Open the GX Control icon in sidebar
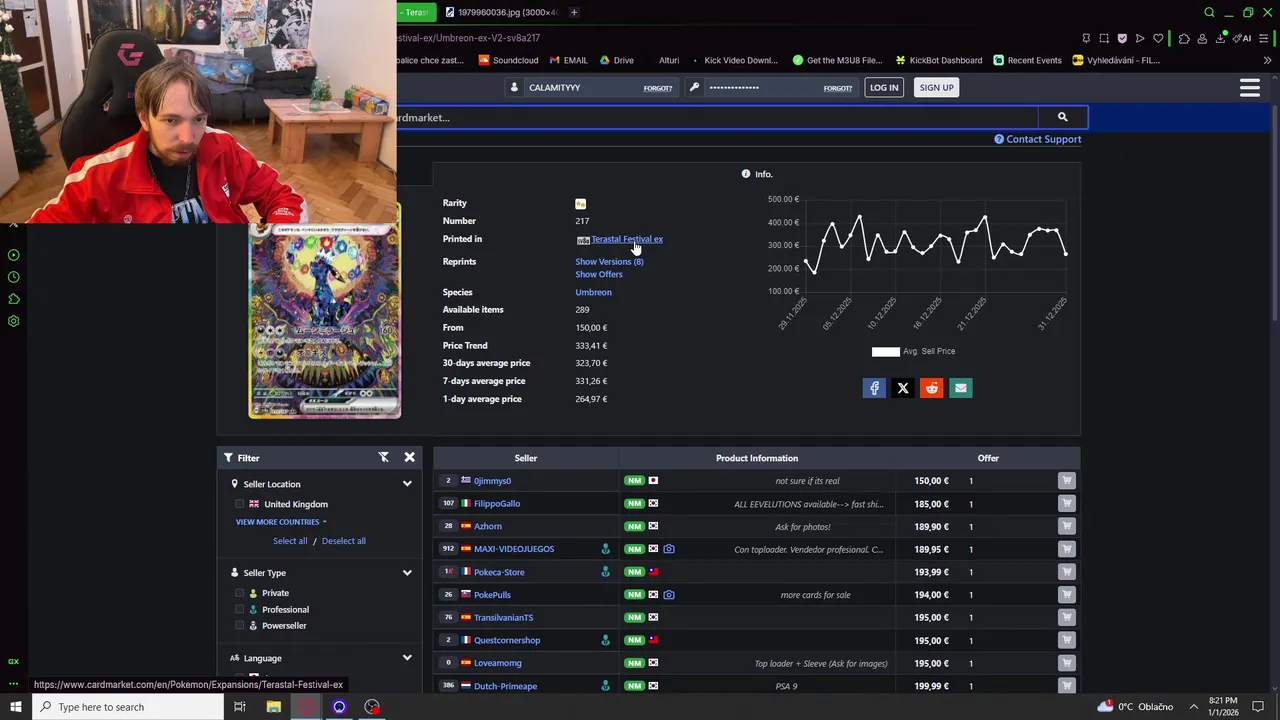1280x720 pixels. point(13,662)
